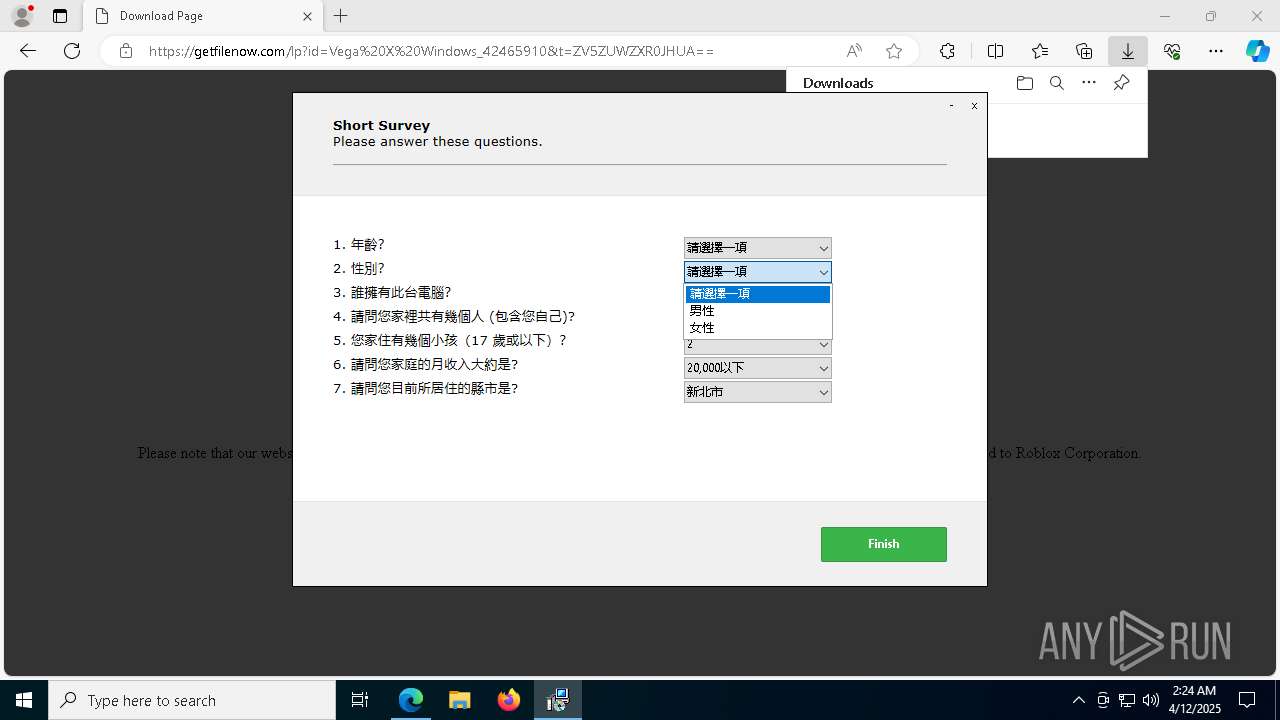Open File Explorer from the taskbar
The height and width of the screenshot is (720, 1280).
[x=460, y=700]
